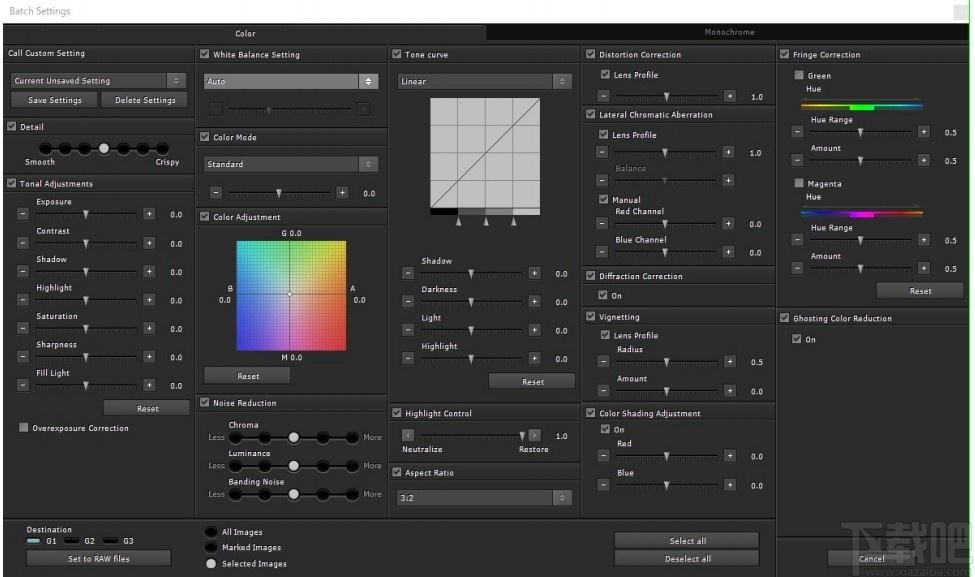Screen dimensions: 975x577
Task: Increase Contrast with its plus button
Action: 149,243
